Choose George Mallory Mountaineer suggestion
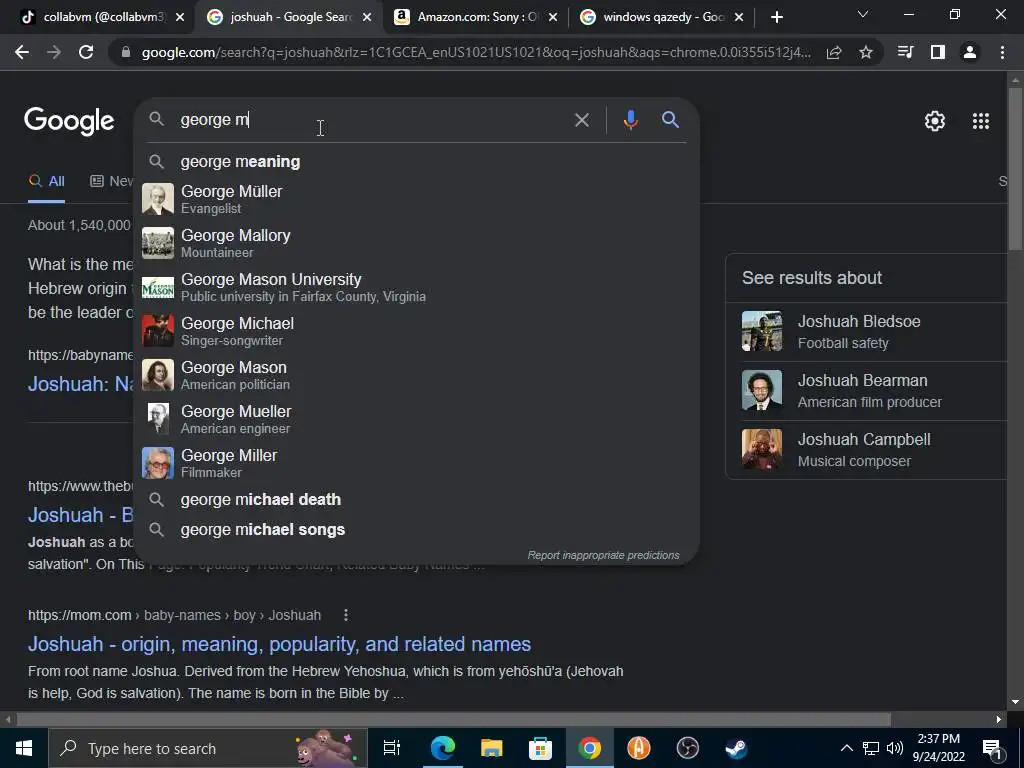This screenshot has height=768, width=1024. coord(417,243)
